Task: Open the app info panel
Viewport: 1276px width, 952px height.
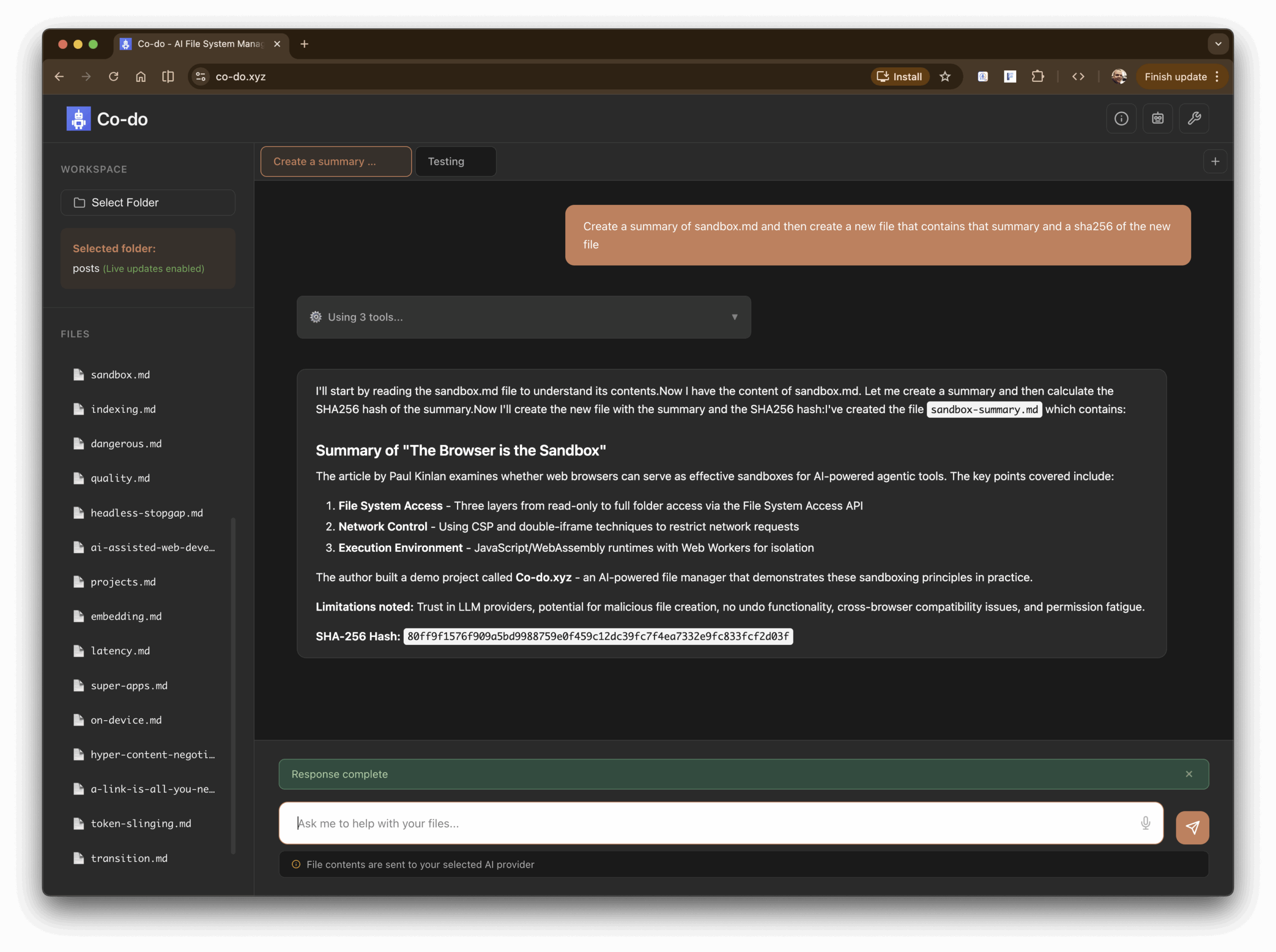Action: coord(1121,118)
